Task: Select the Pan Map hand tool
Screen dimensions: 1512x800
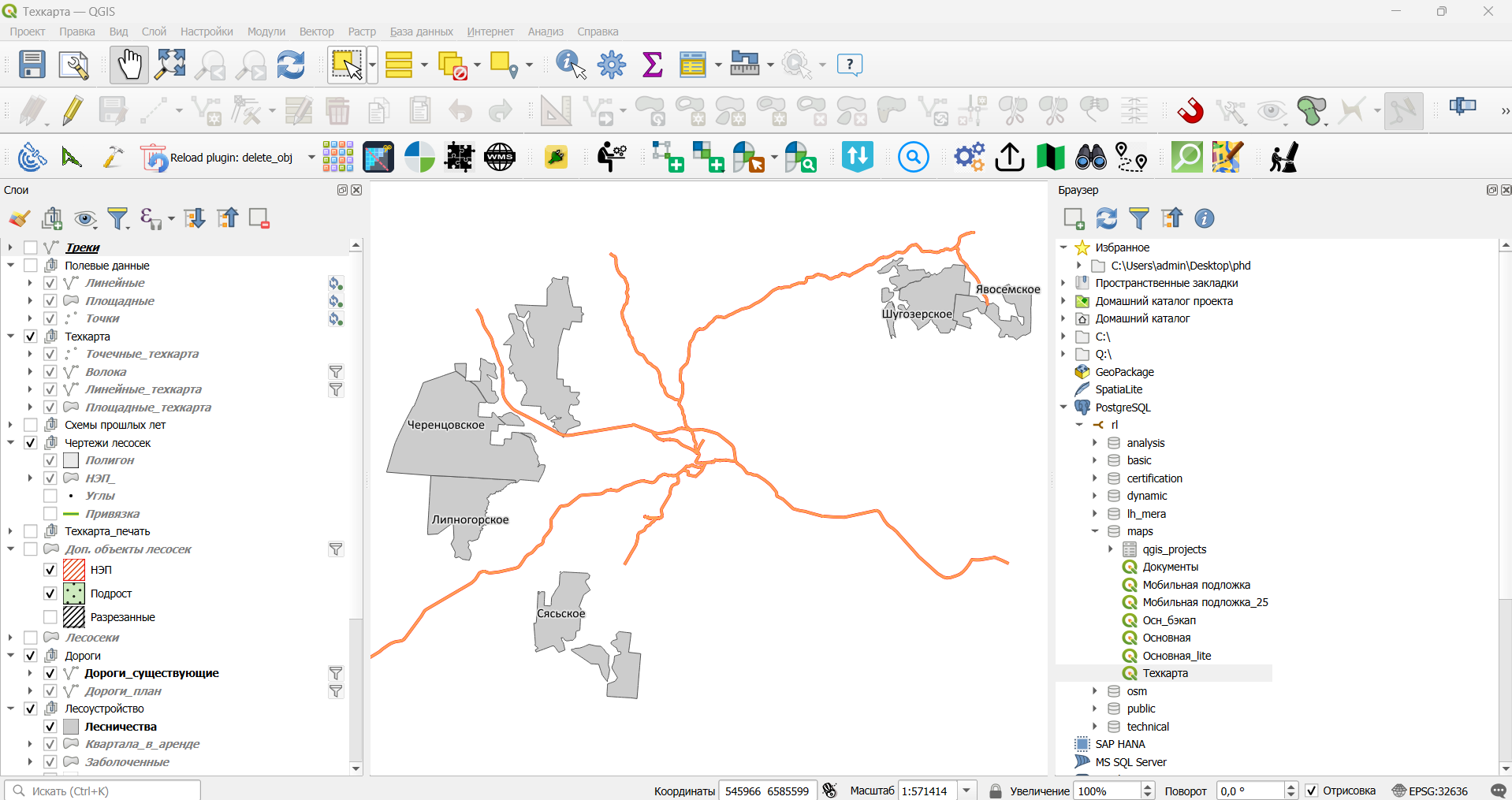Action: point(129,65)
